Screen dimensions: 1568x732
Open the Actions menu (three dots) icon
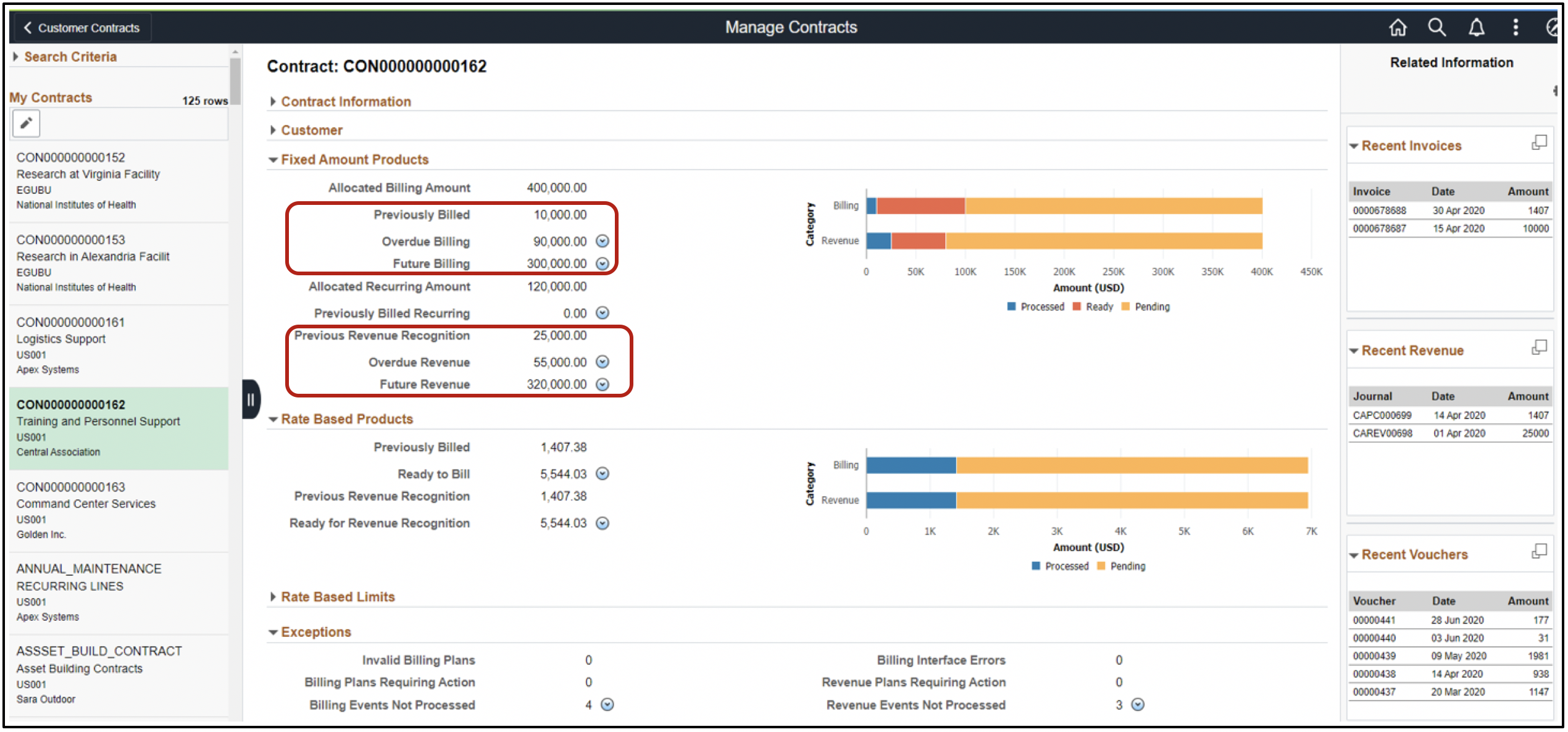[x=1514, y=27]
